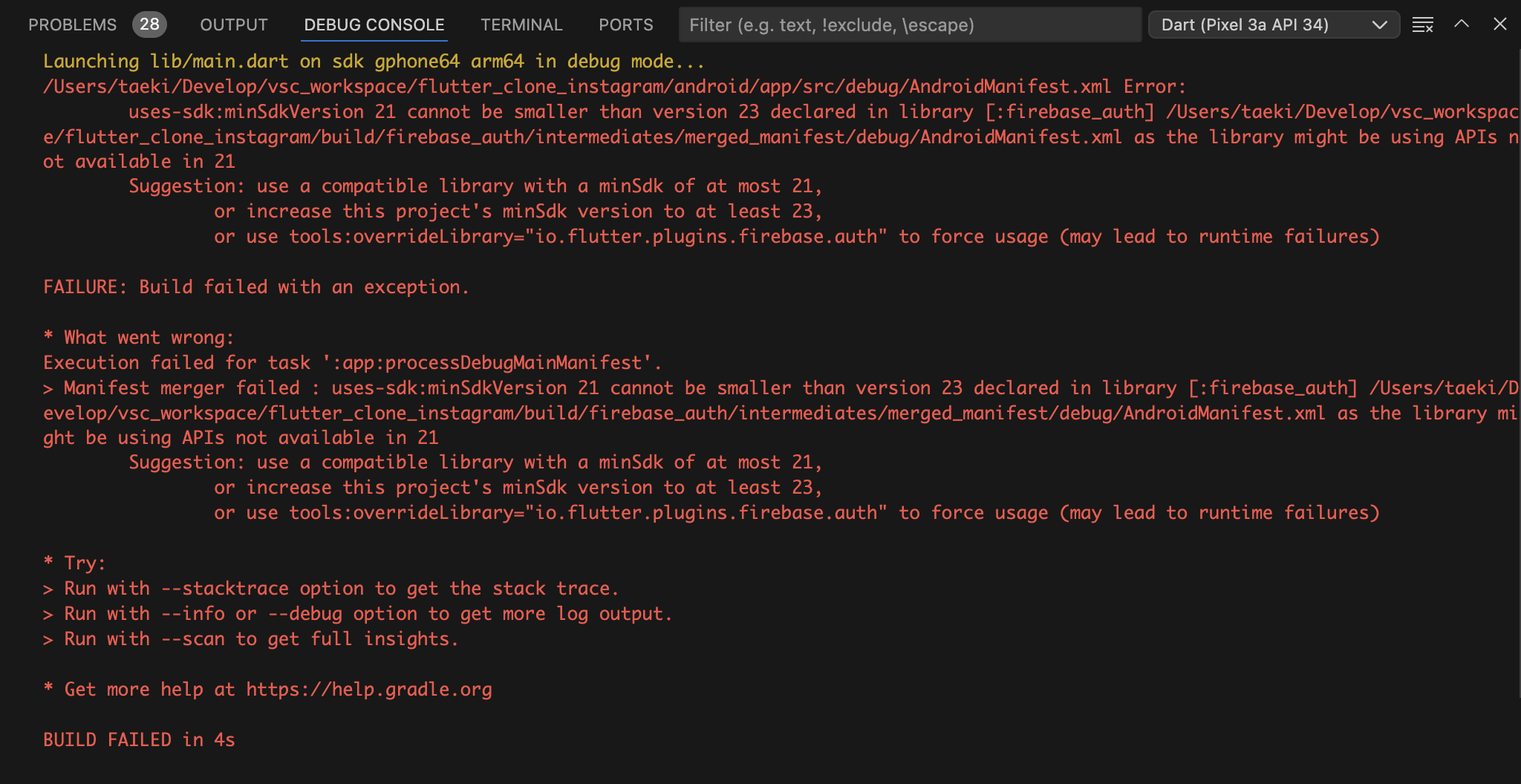
Task: Open the https://help.gradle.org link
Action: [x=369, y=690]
